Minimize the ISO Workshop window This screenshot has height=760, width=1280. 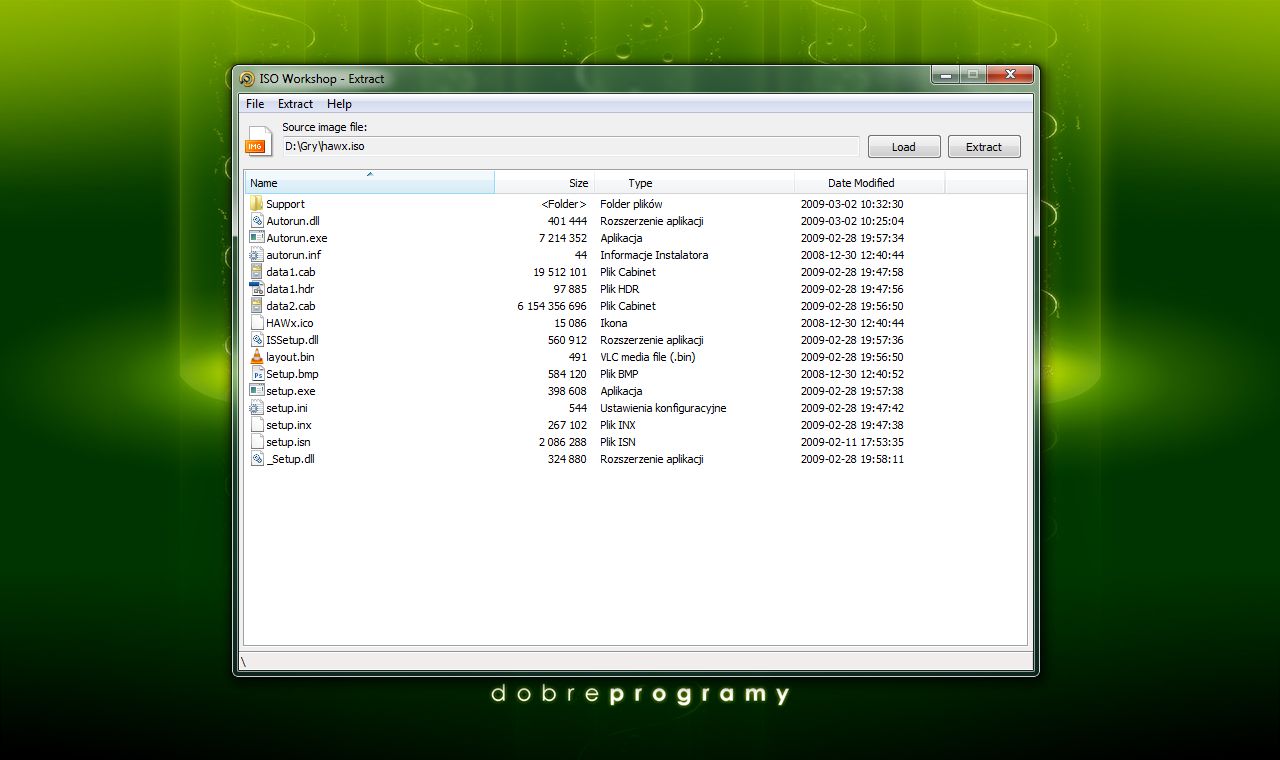tap(945, 75)
